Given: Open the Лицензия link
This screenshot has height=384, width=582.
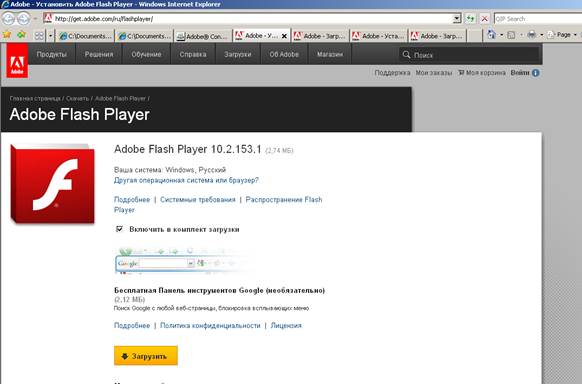Looking at the screenshot, I should point(286,325).
